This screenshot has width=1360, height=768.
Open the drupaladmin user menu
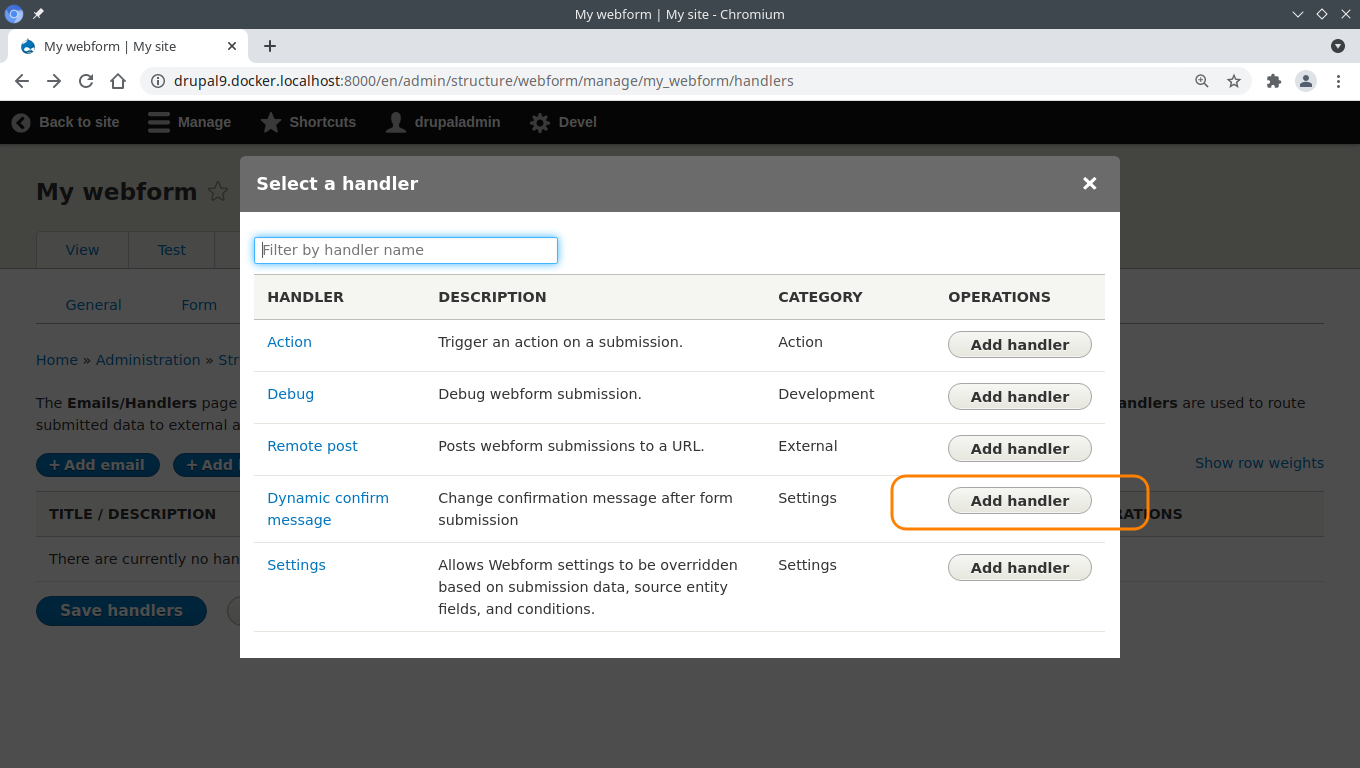[443, 122]
